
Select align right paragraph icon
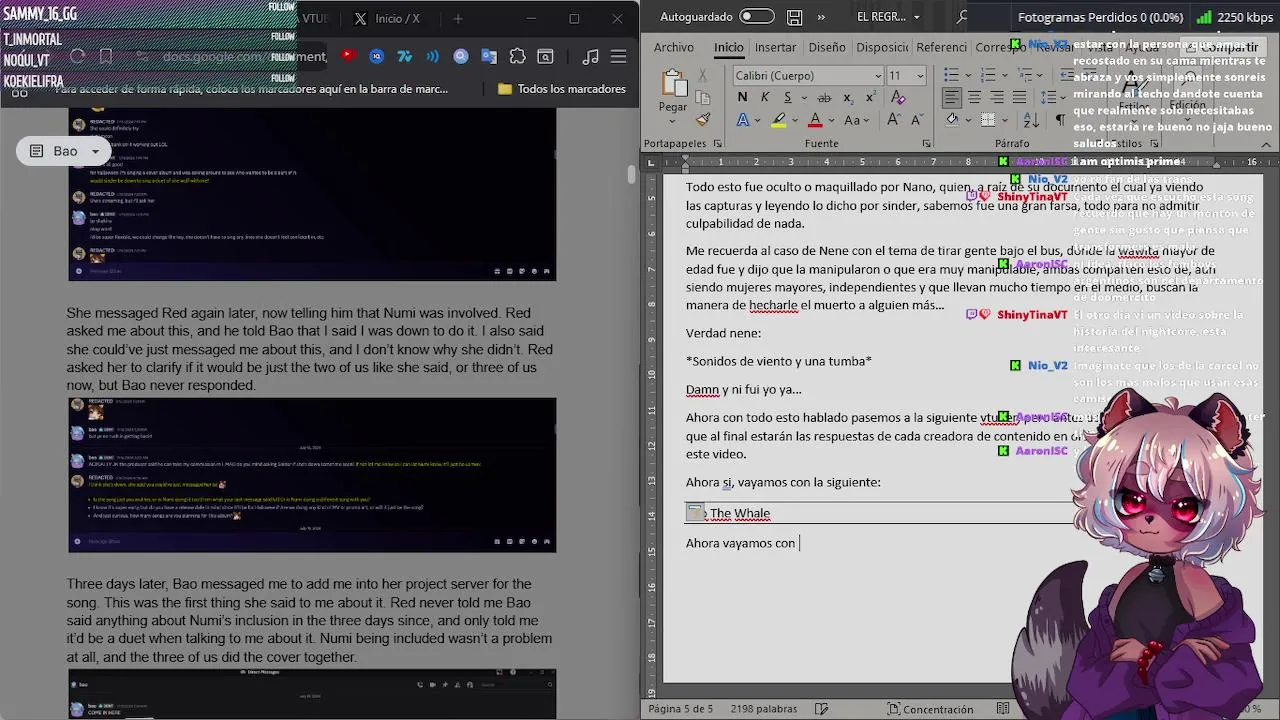[x=997, y=97]
